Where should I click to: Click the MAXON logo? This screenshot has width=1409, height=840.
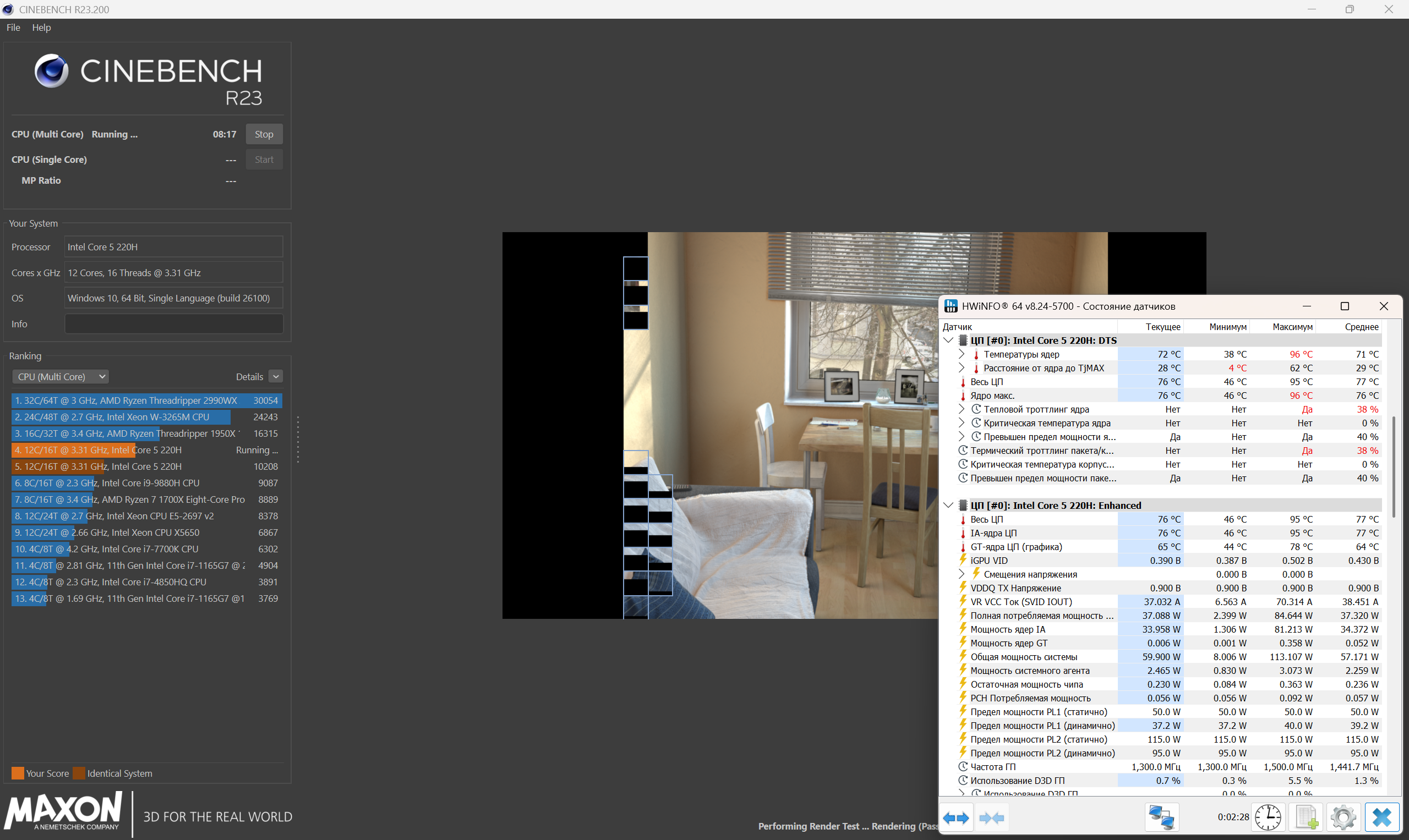coord(63,810)
